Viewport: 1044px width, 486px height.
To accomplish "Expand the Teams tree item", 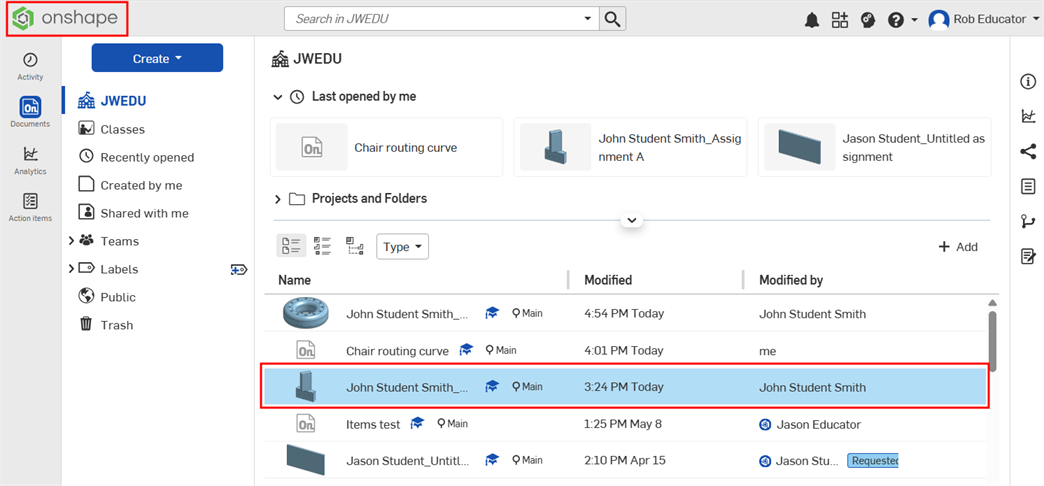I will click(71, 241).
